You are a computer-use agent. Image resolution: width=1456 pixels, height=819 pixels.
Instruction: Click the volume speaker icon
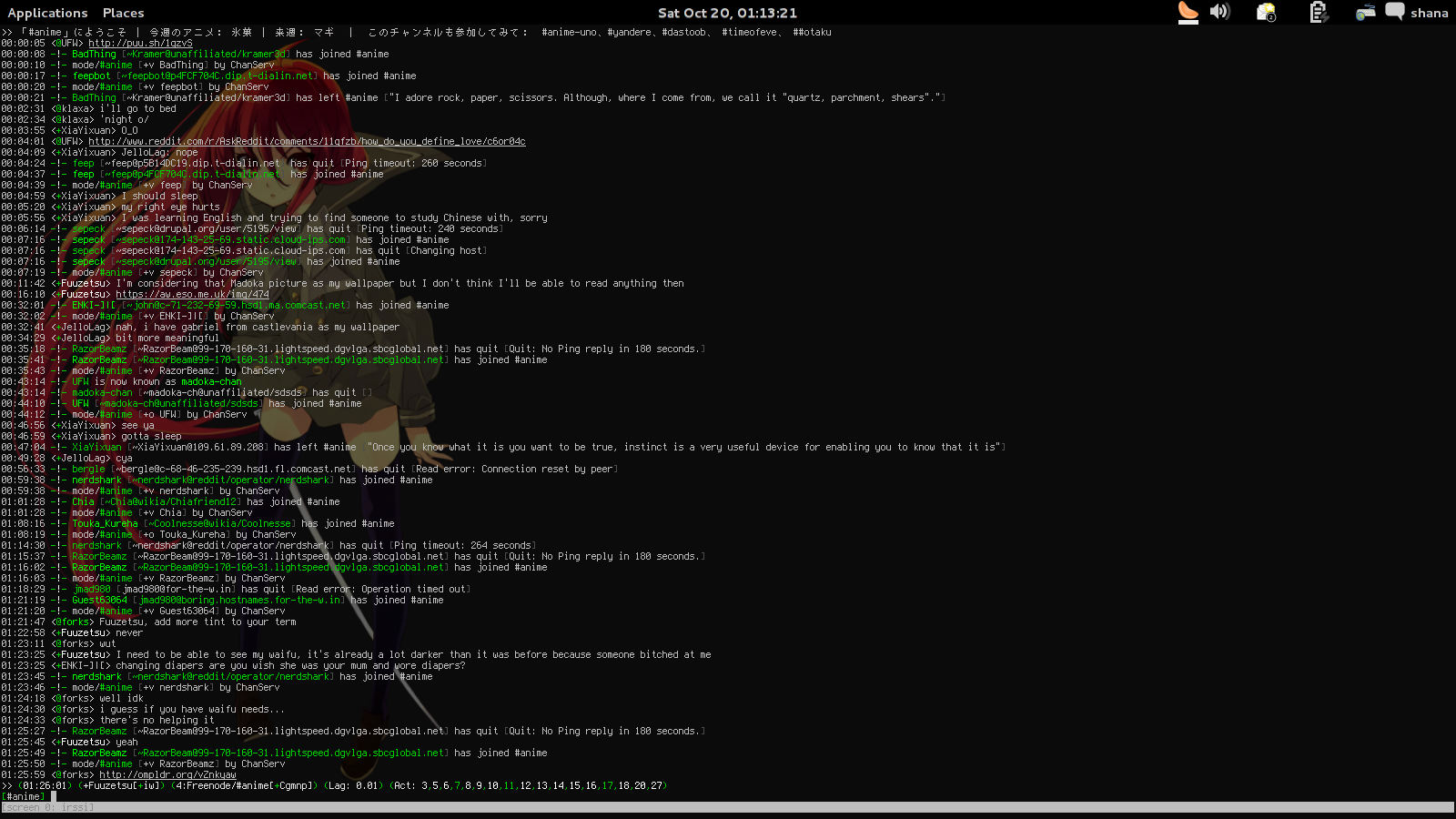click(x=1219, y=12)
